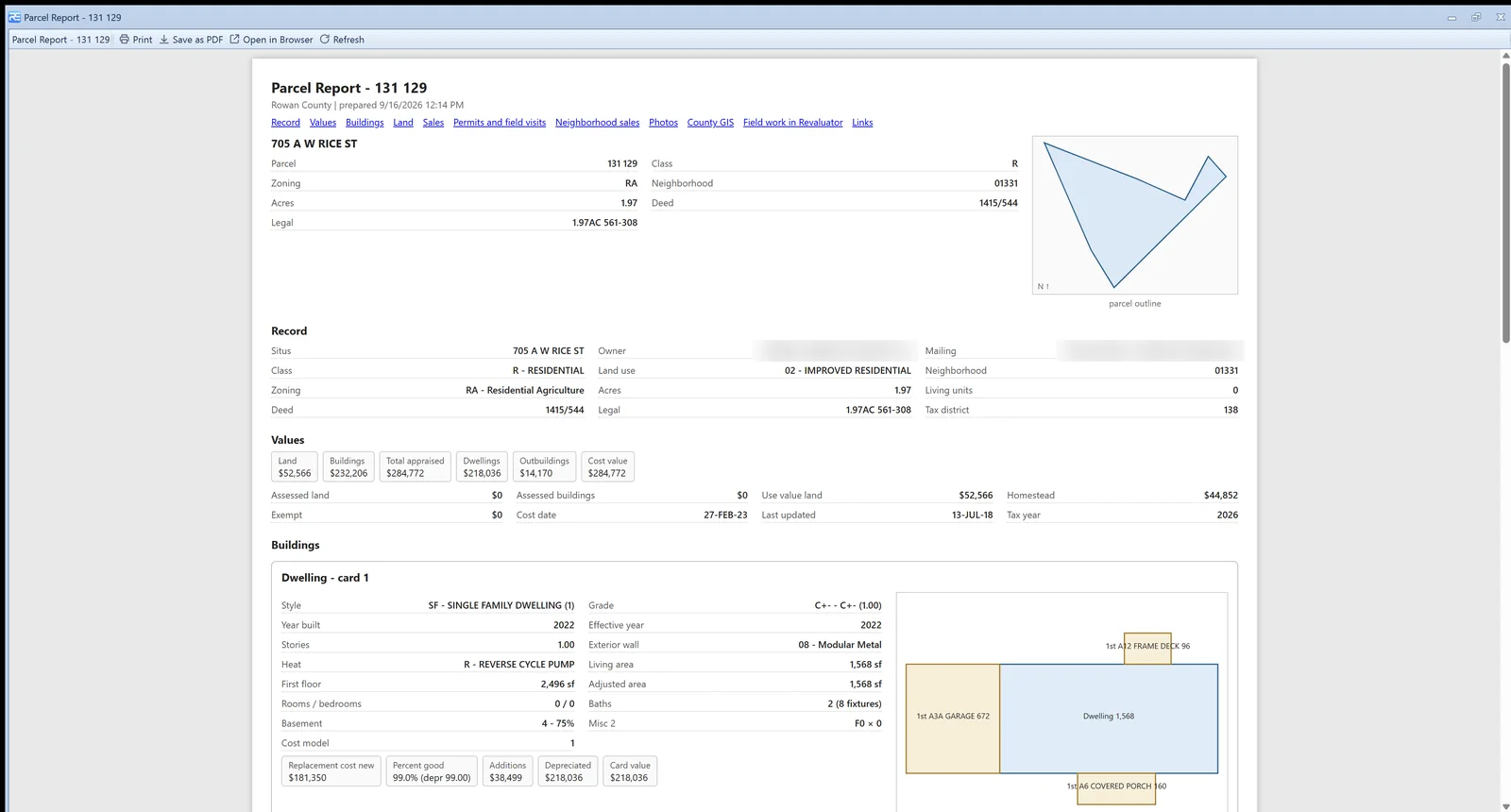Click the Buildings value box $232,206
This screenshot has width=1511, height=812.
pos(348,467)
